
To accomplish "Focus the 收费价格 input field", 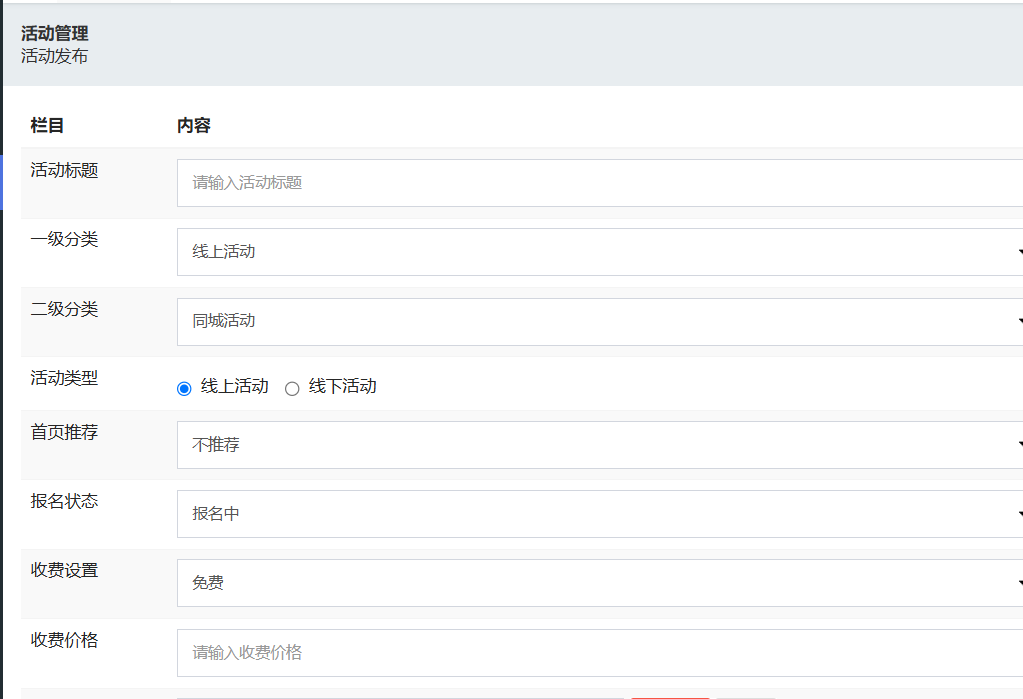I will pos(600,653).
